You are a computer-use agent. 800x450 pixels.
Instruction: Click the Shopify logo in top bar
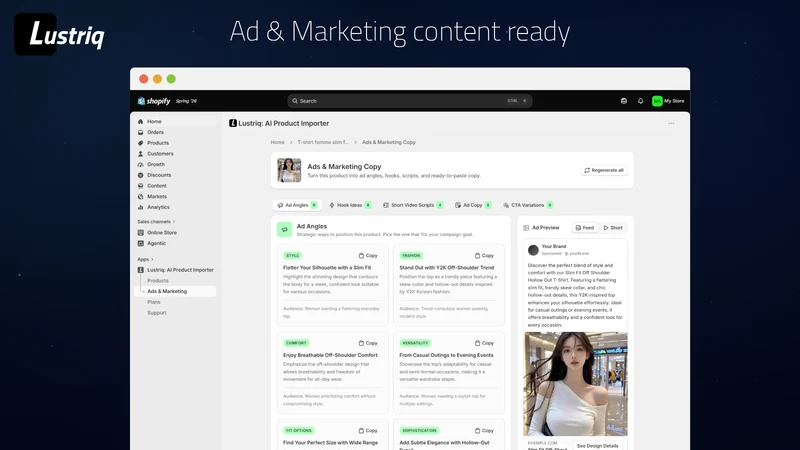(154, 101)
